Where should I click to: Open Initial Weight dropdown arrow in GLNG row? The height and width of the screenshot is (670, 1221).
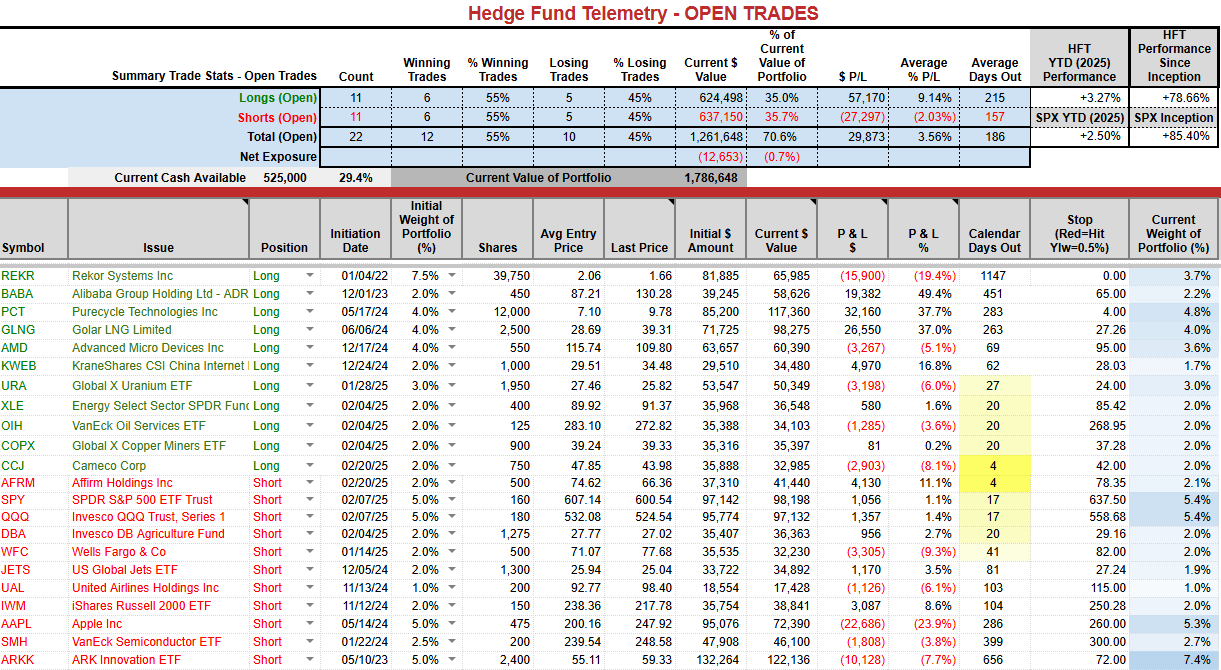453,330
